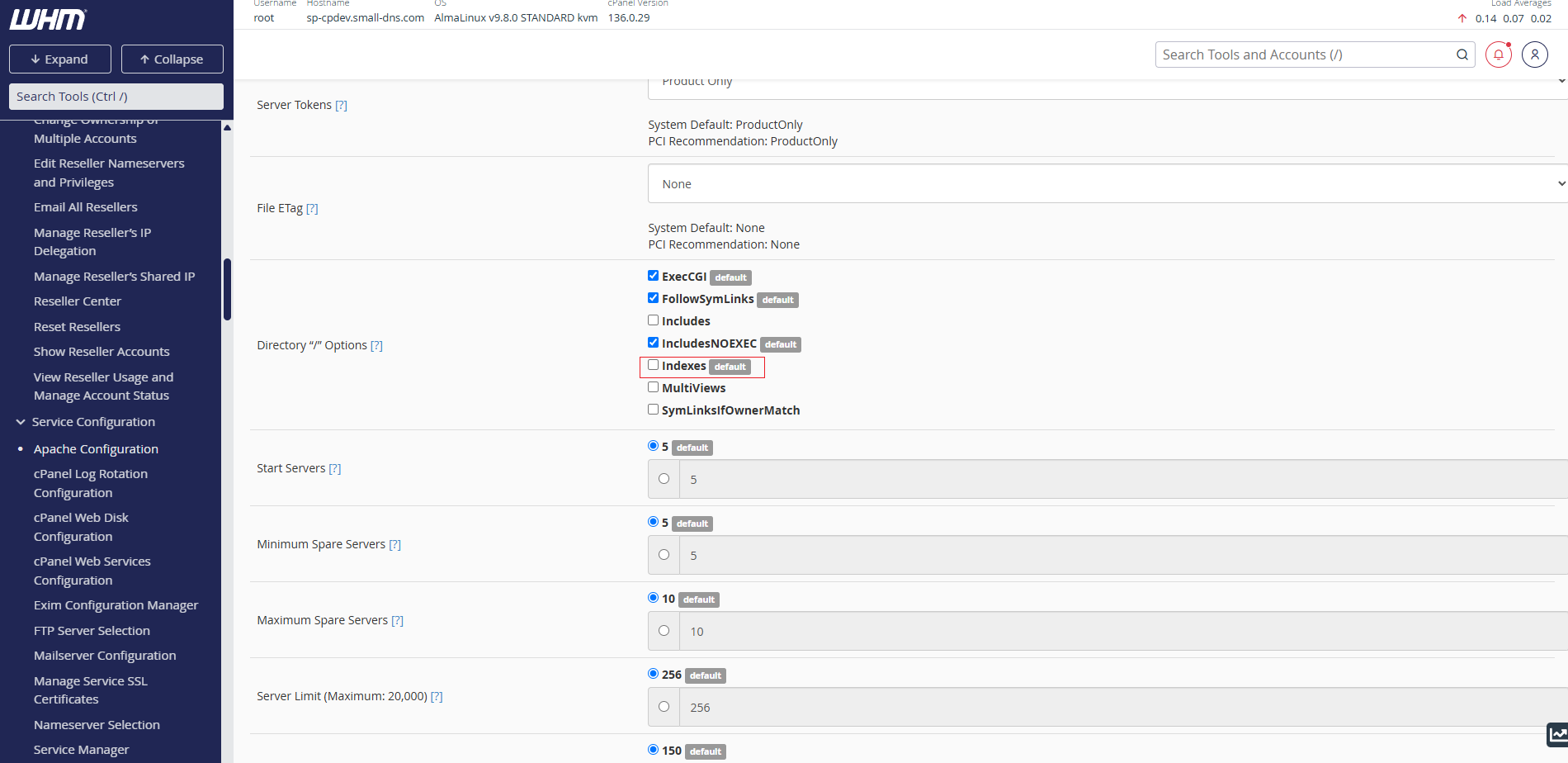Image resolution: width=1568 pixels, height=763 pixels.
Task: Click the Expand button
Action: click(60, 59)
